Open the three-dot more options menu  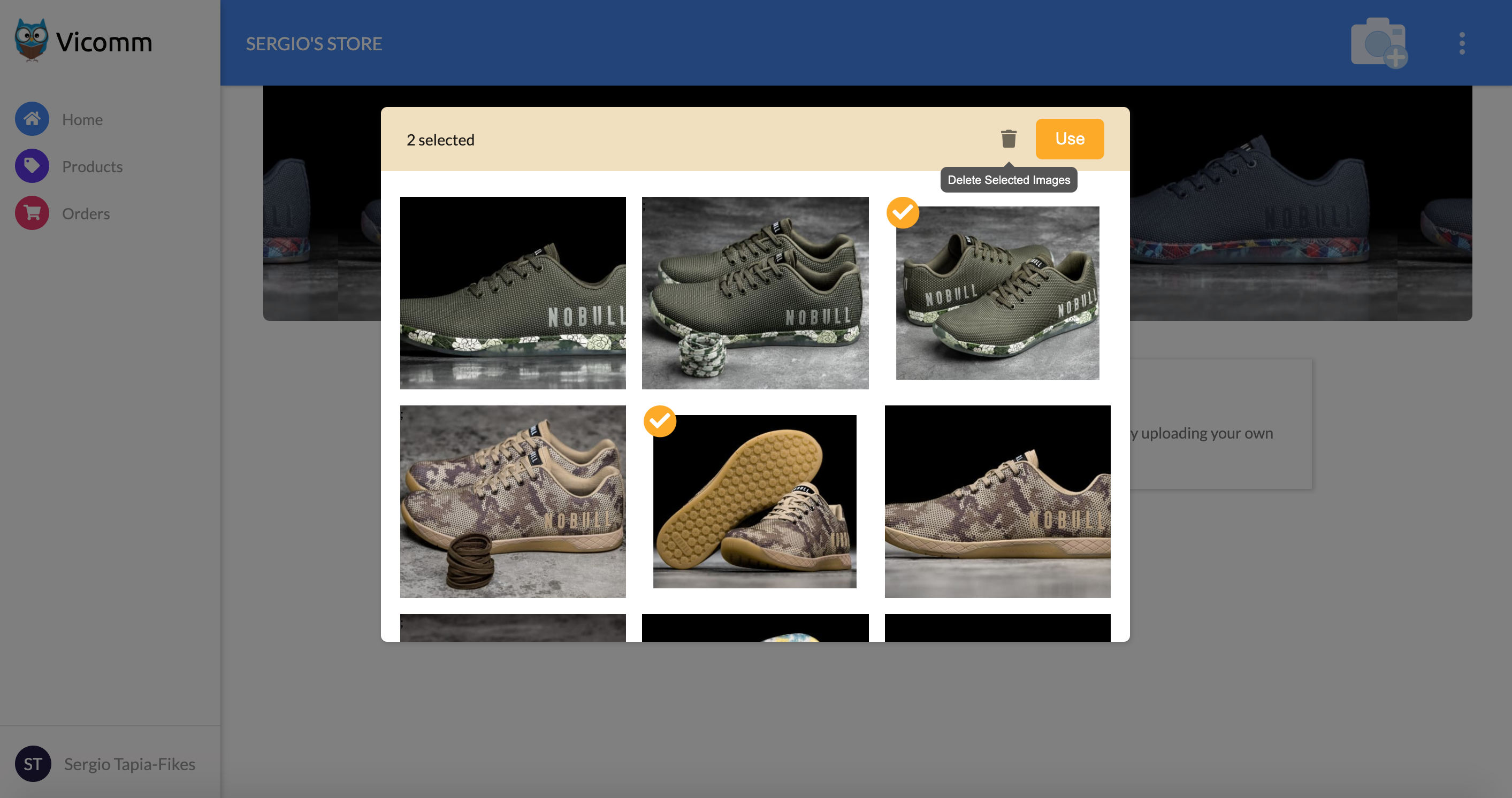tap(1462, 43)
